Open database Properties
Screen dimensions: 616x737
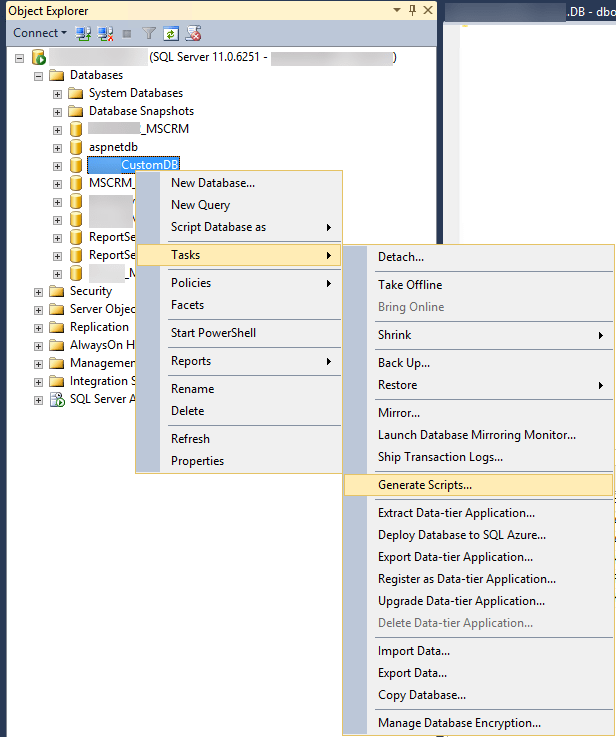(x=239, y=461)
